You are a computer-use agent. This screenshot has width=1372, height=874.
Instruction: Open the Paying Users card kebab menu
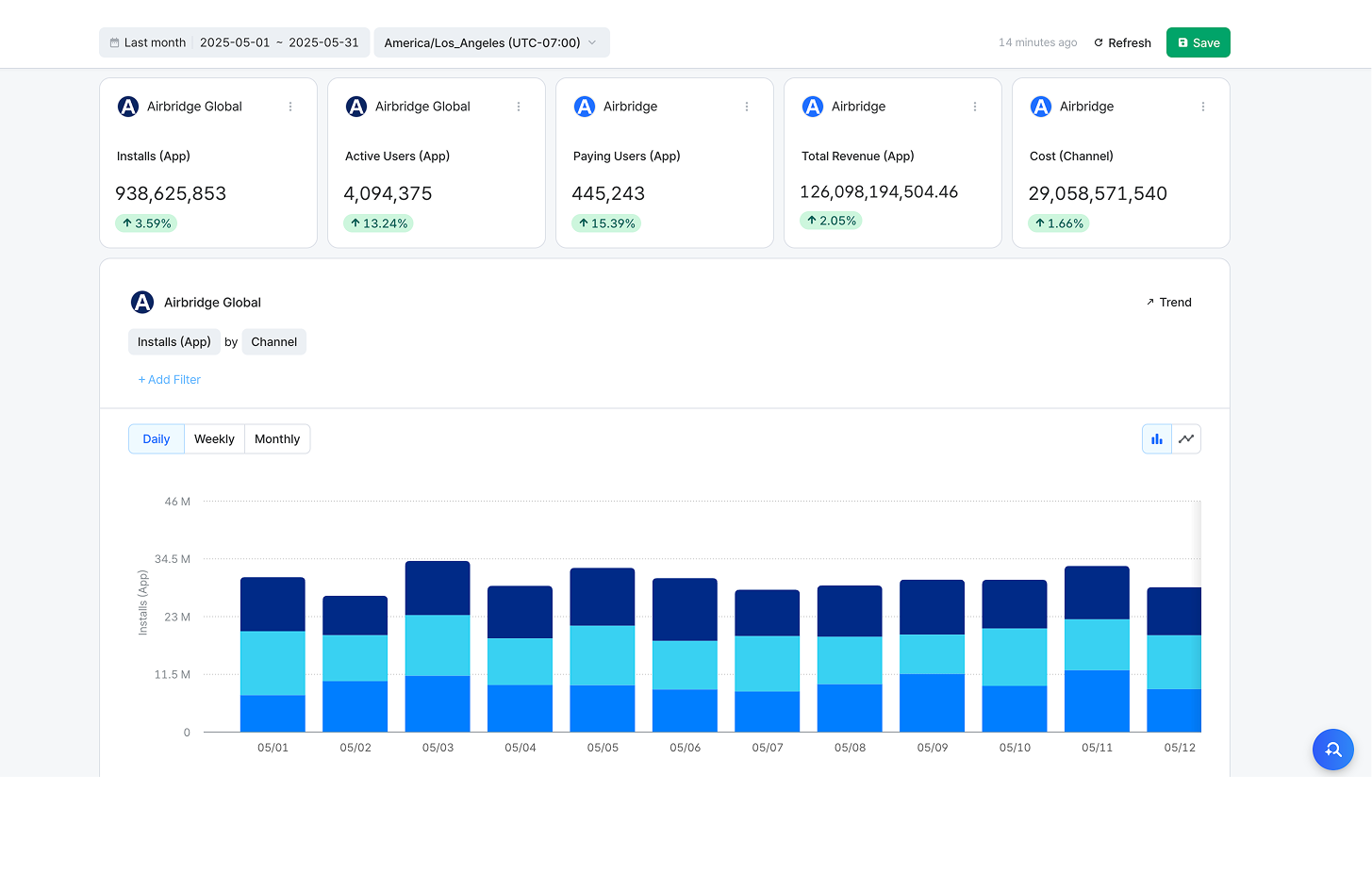(x=747, y=107)
